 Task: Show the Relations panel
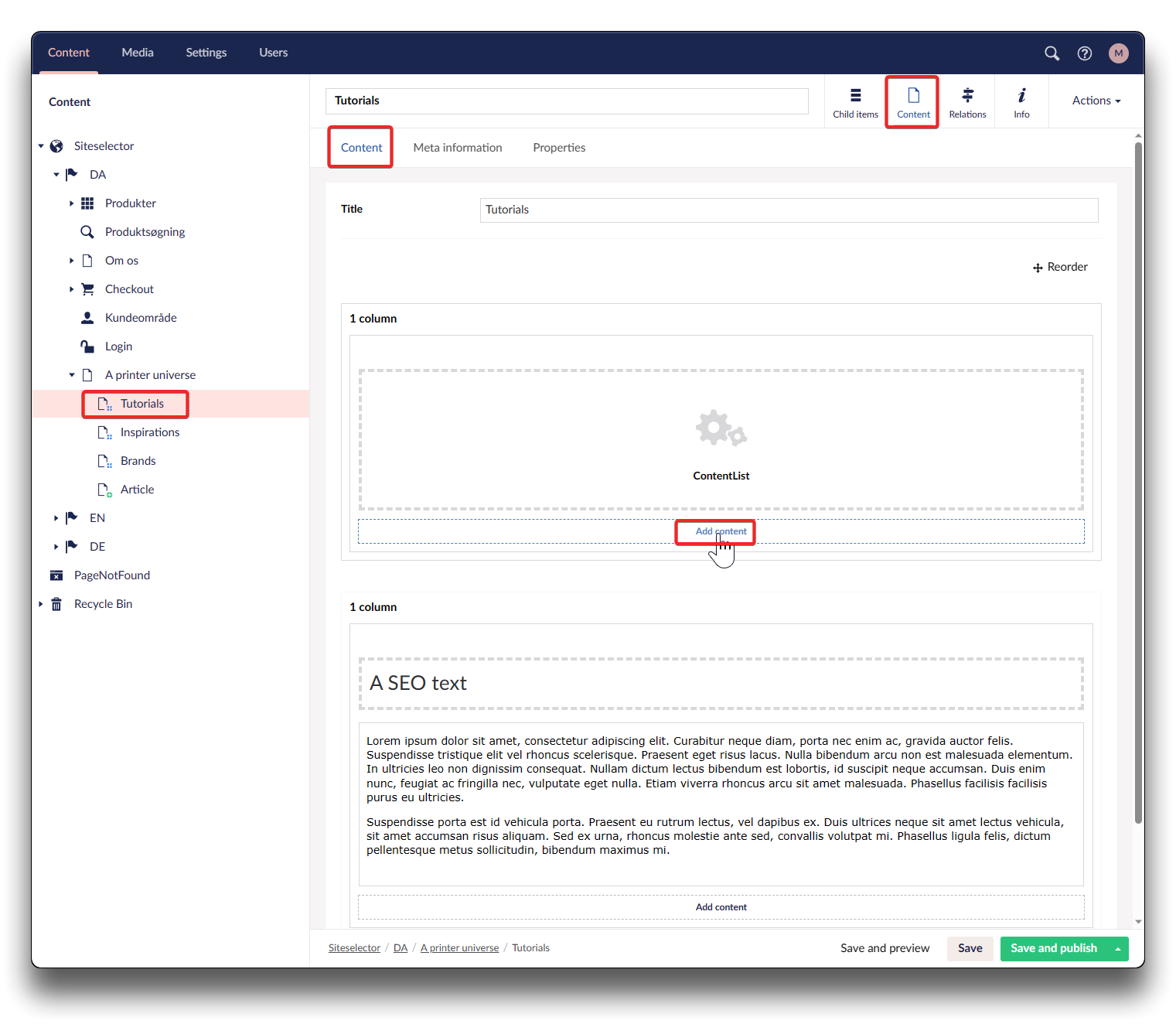[x=967, y=102]
